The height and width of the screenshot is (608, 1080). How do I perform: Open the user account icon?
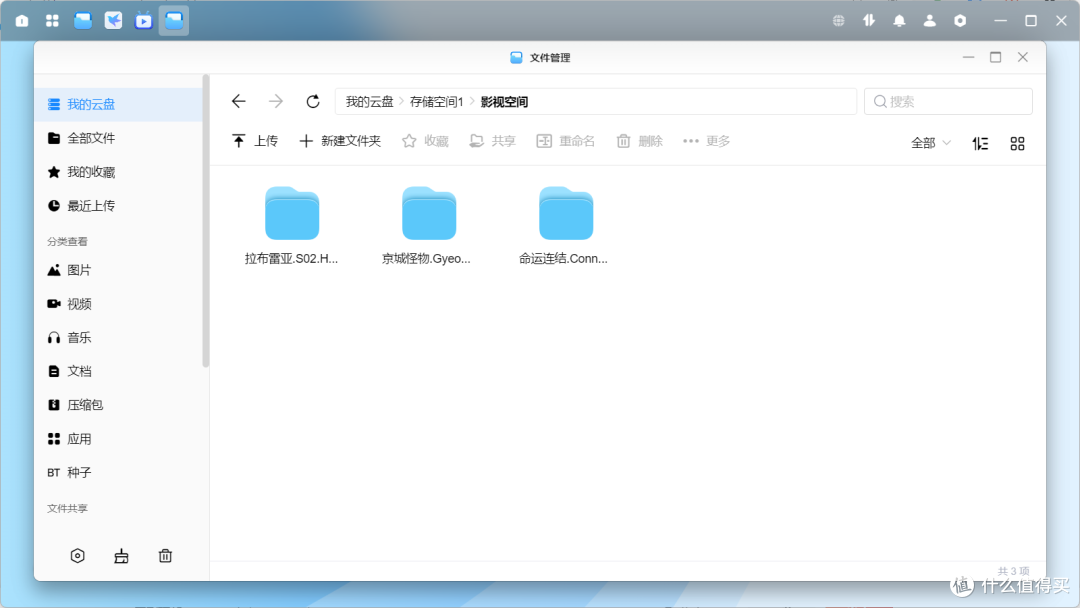click(929, 21)
